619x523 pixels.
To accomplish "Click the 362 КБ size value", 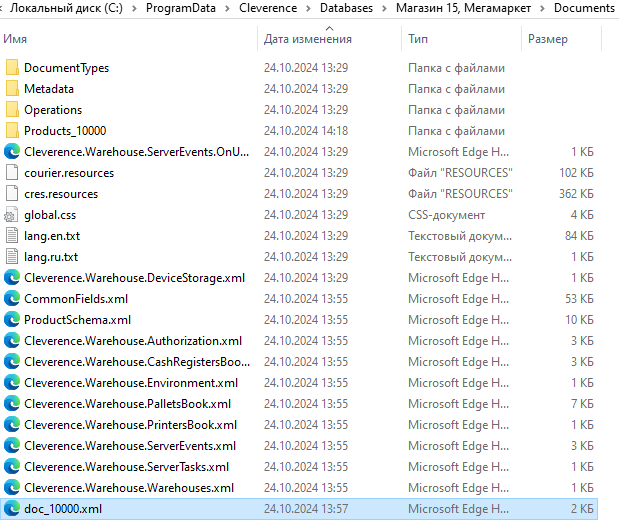I will pos(576,194).
